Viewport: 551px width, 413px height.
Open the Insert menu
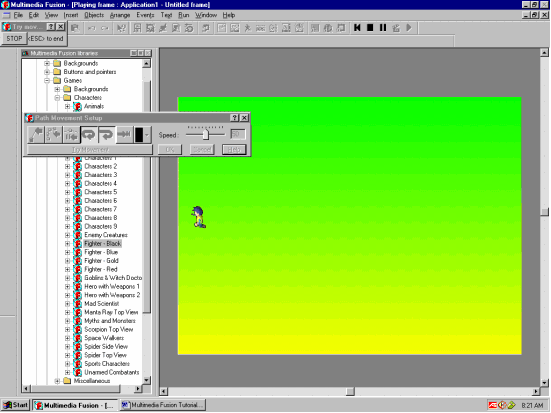tap(71, 15)
